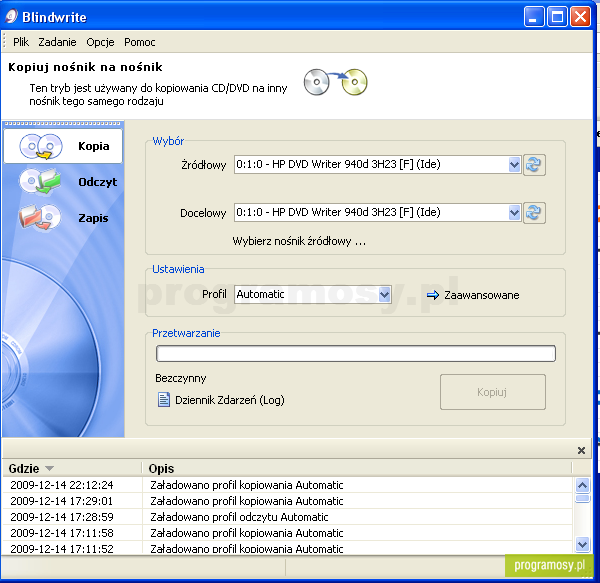Open the Źródłowy drive dropdown
This screenshot has height=583, width=600.
[x=514, y=165]
